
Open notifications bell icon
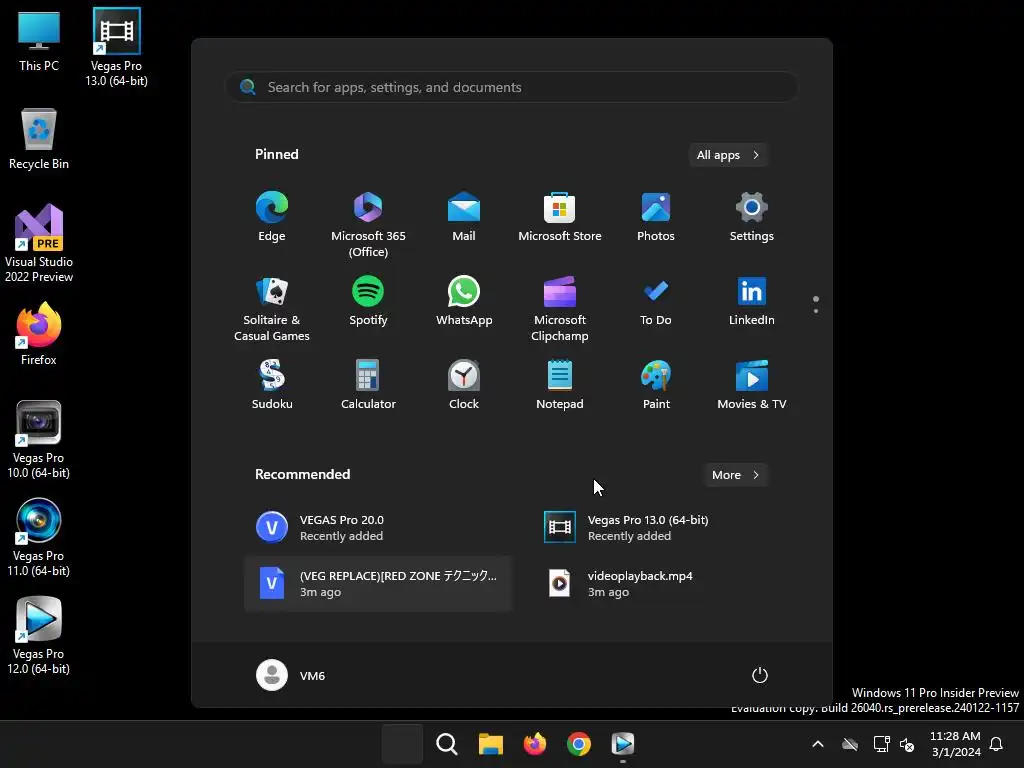997,744
